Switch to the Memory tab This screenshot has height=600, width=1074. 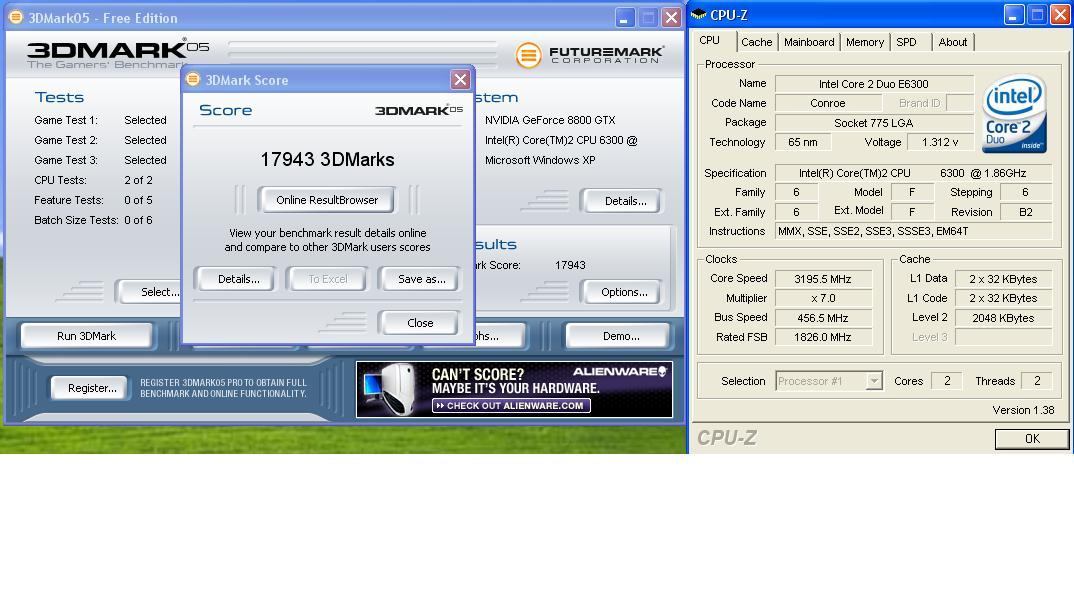[x=864, y=42]
